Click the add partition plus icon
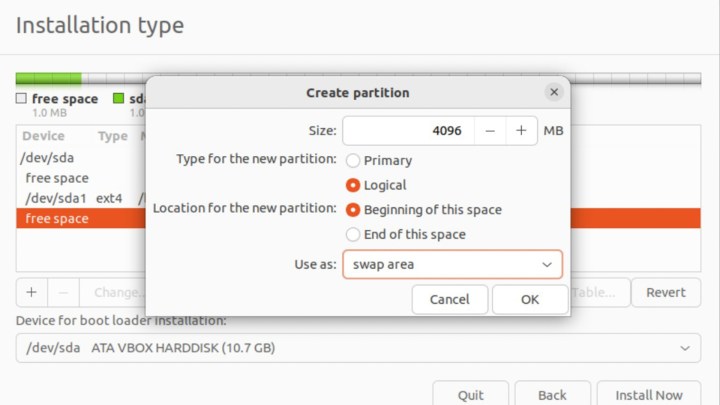The image size is (720, 405). (x=31, y=292)
